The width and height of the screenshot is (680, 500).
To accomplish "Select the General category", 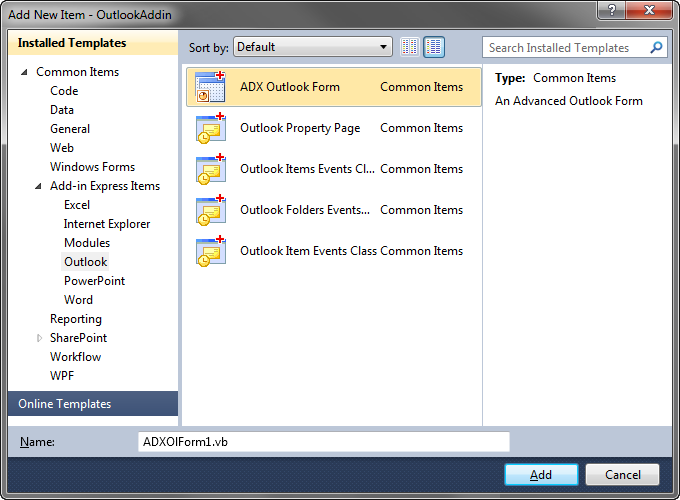I will pos(70,129).
